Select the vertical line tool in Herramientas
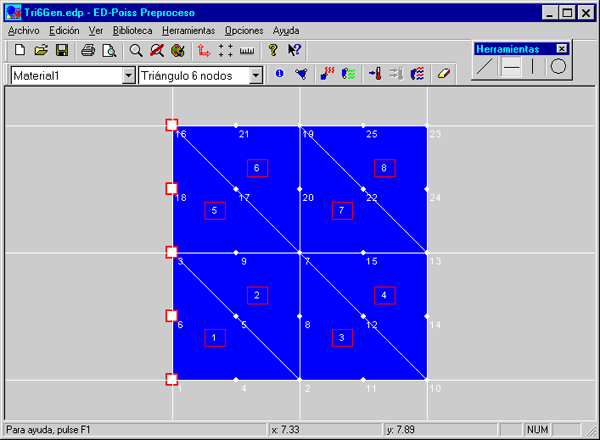 click(x=532, y=67)
